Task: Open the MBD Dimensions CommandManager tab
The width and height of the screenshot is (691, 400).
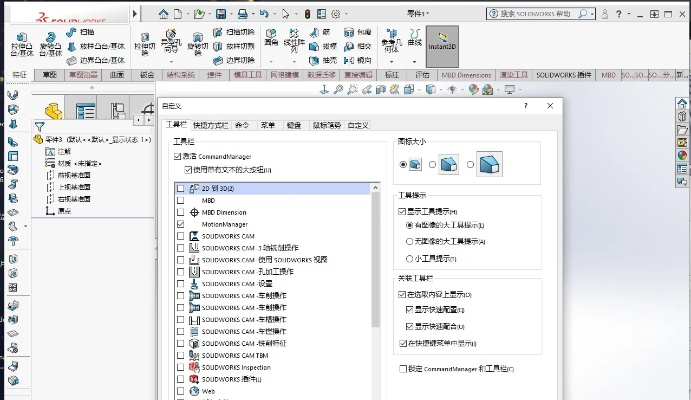Action: [x=467, y=75]
